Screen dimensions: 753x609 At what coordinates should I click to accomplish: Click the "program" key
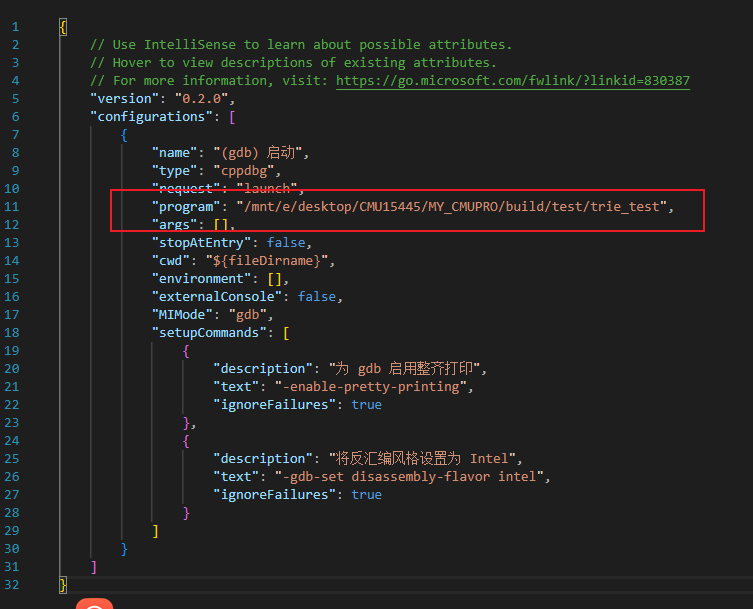point(186,207)
